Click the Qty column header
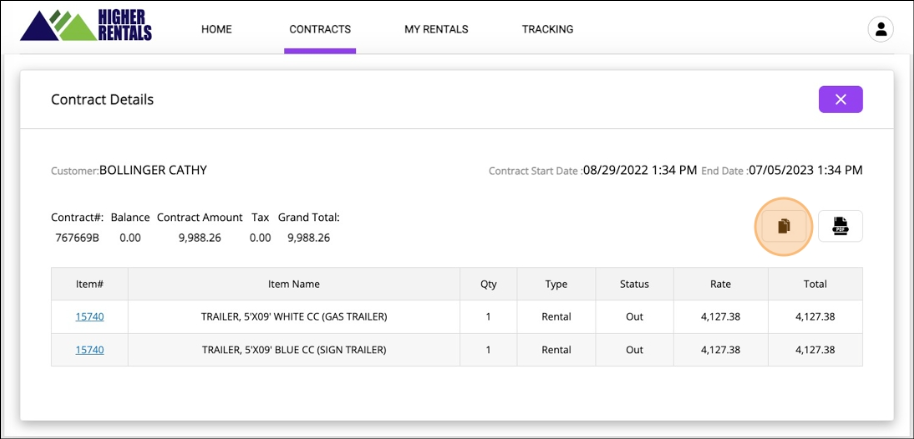 488,284
